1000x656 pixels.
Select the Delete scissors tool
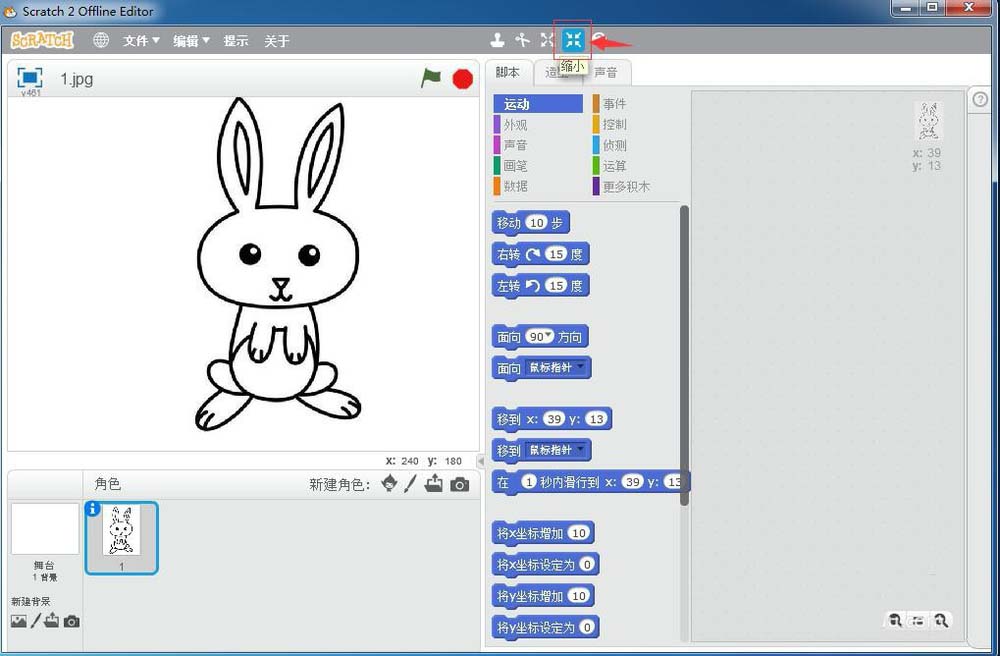pos(522,40)
